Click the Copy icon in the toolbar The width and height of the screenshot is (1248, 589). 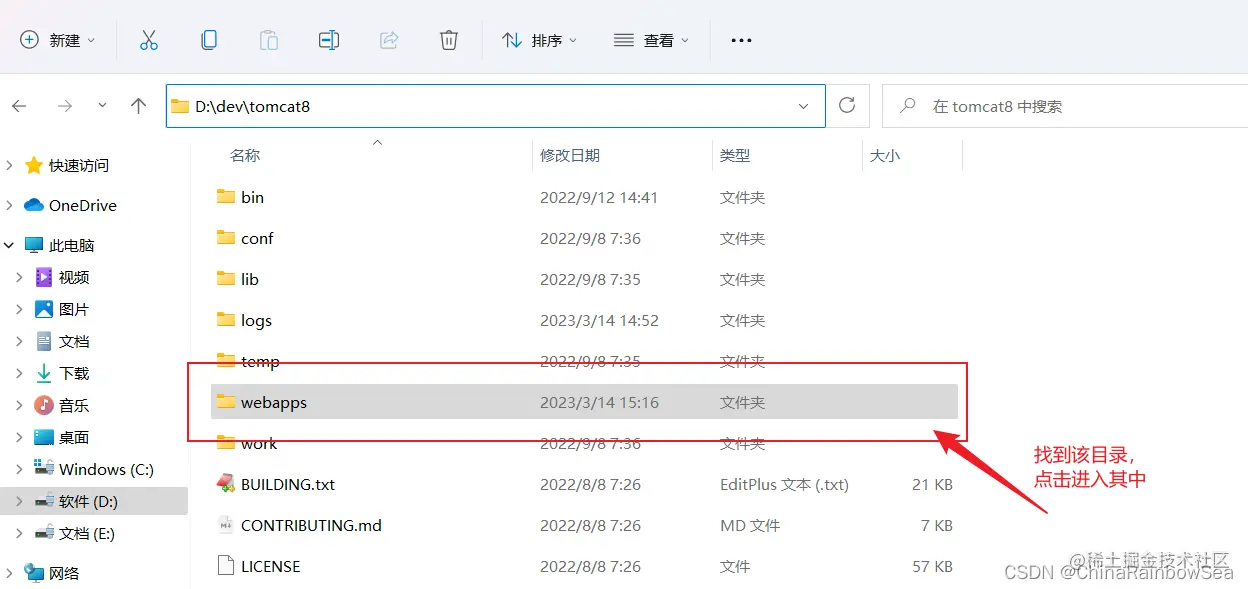coord(208,40)
